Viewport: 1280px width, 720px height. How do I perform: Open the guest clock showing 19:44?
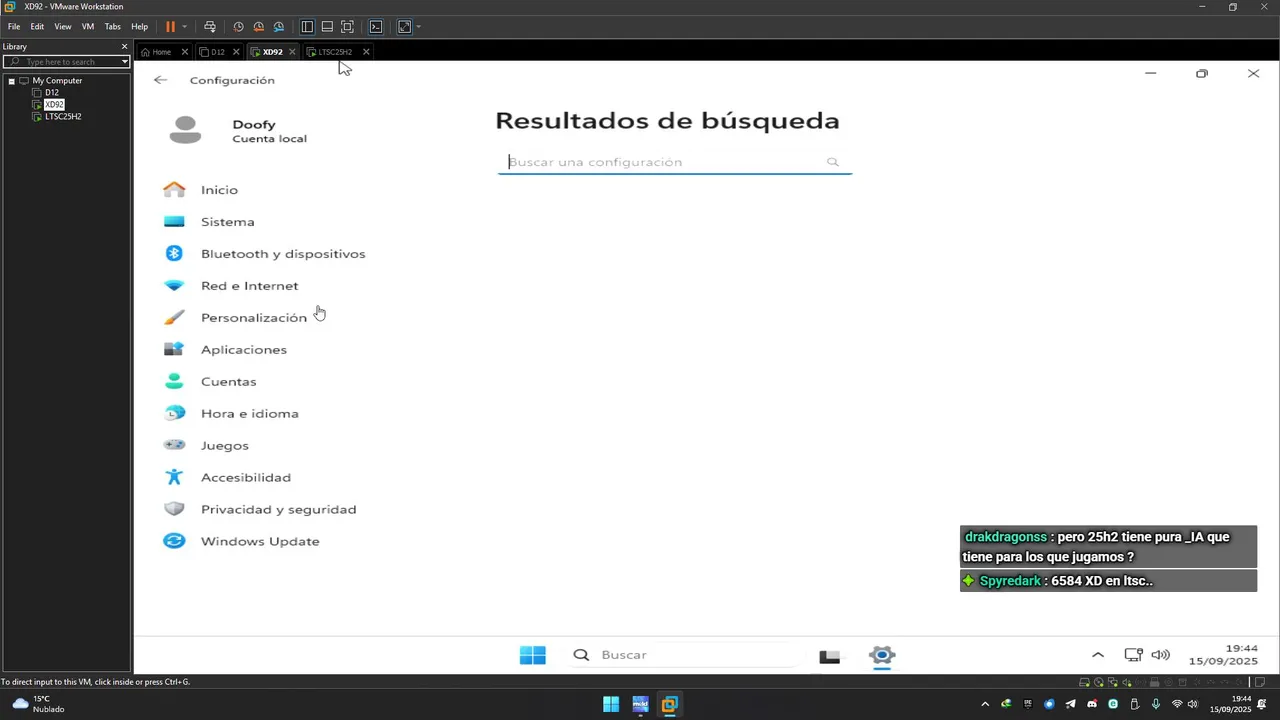[1223, 655]
